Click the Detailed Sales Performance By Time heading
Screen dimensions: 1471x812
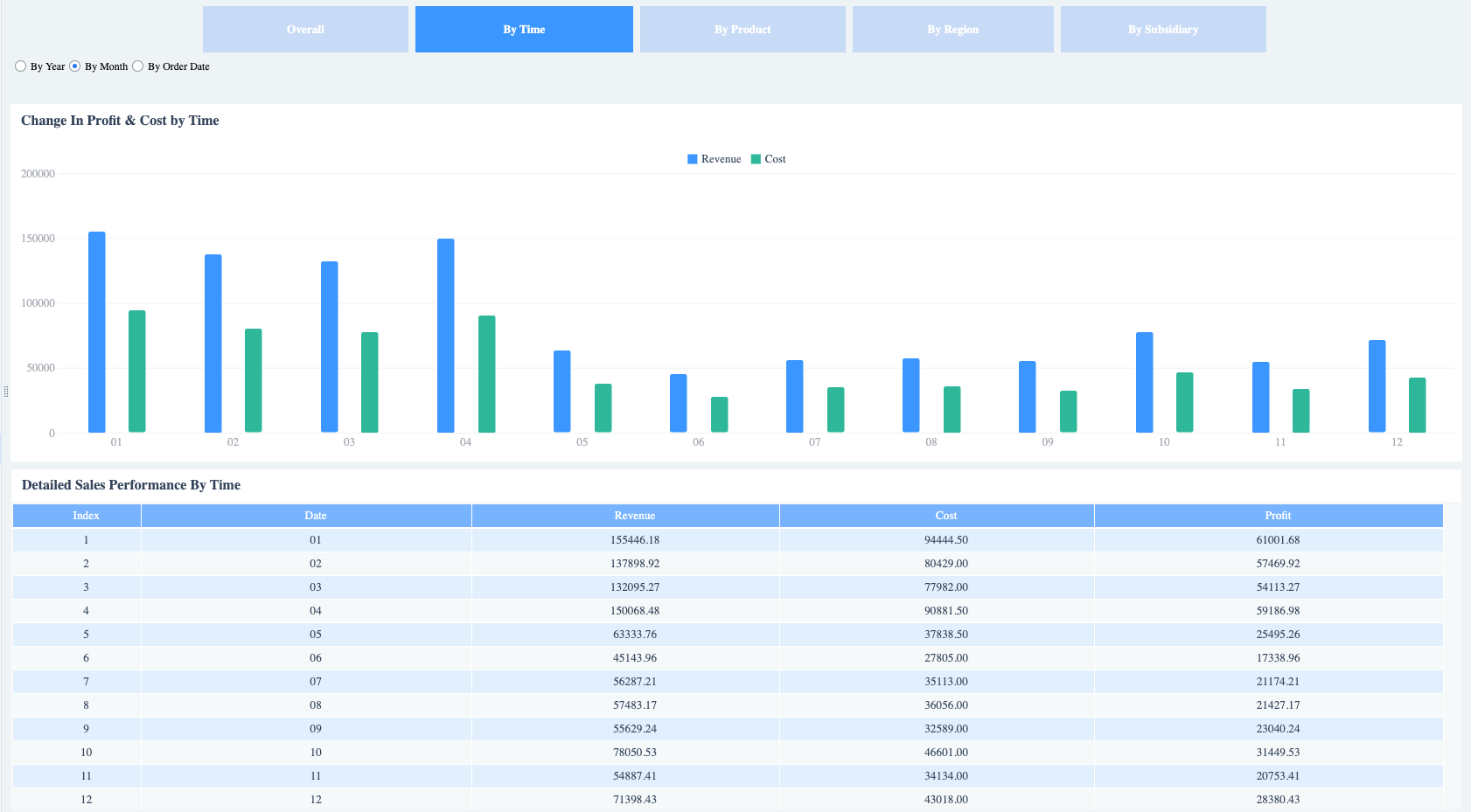click(x=130, y=485)
